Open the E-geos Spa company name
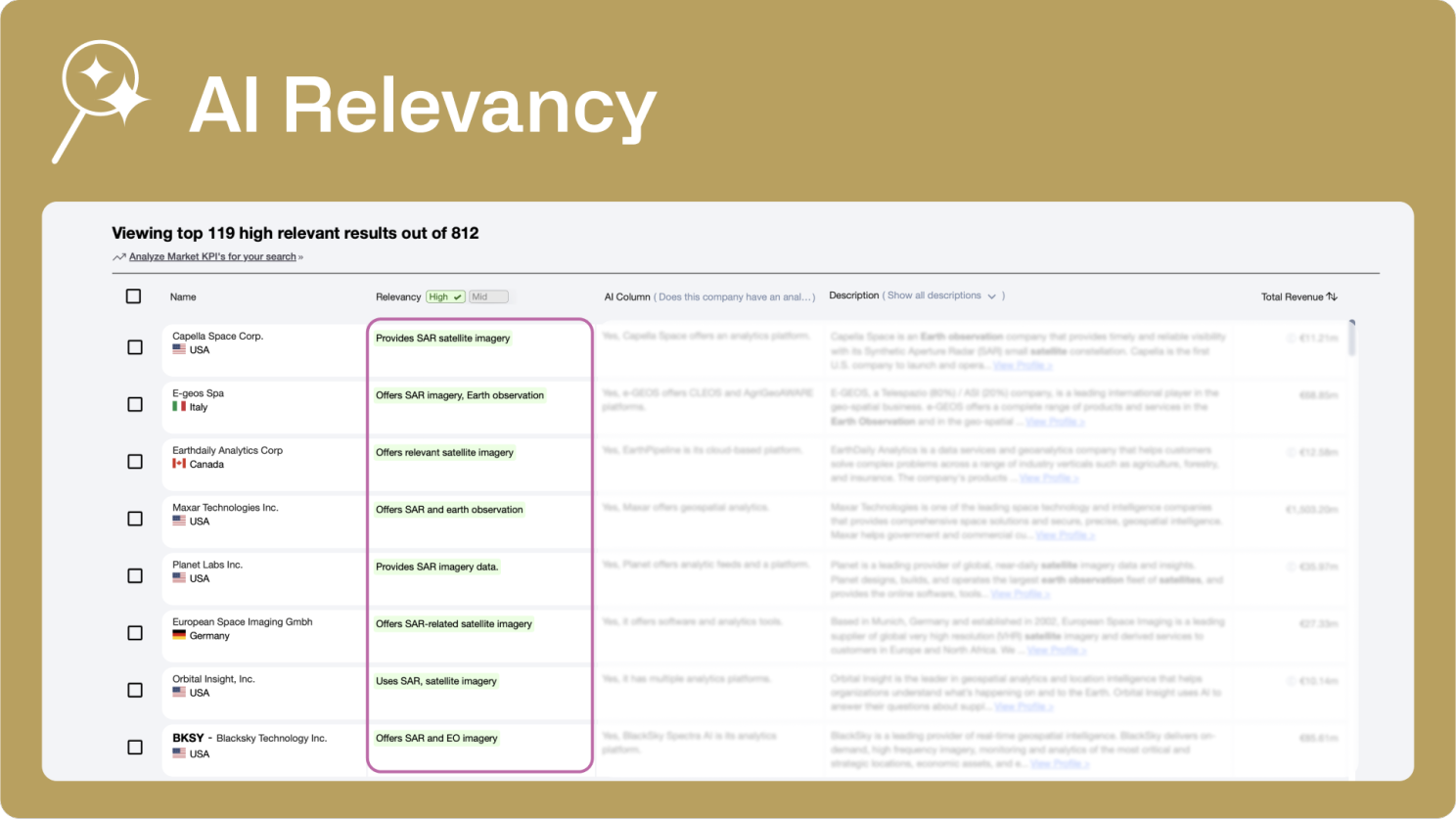 click(x=198, y=393)
